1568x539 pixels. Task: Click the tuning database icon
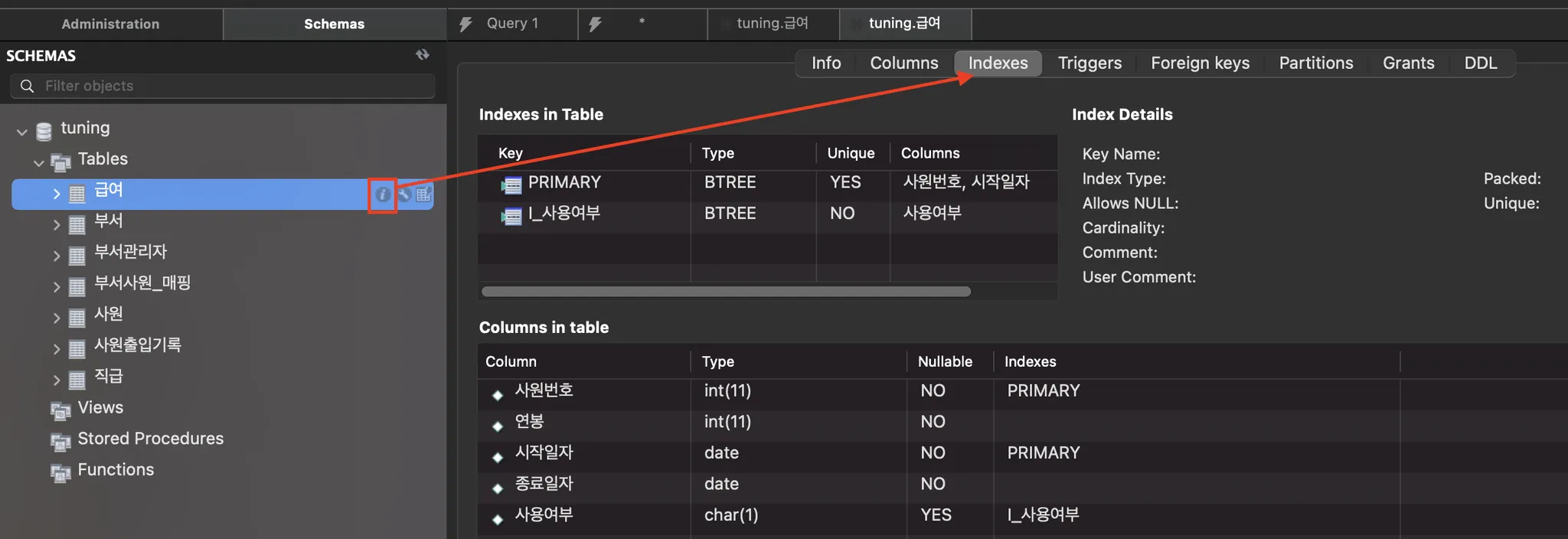[44, 131]
